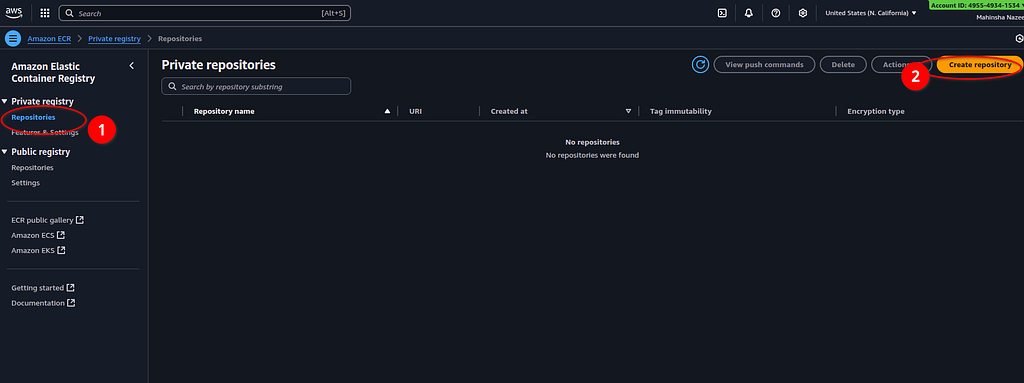
Task: Open the Getting started link
Action: point(43,288)
